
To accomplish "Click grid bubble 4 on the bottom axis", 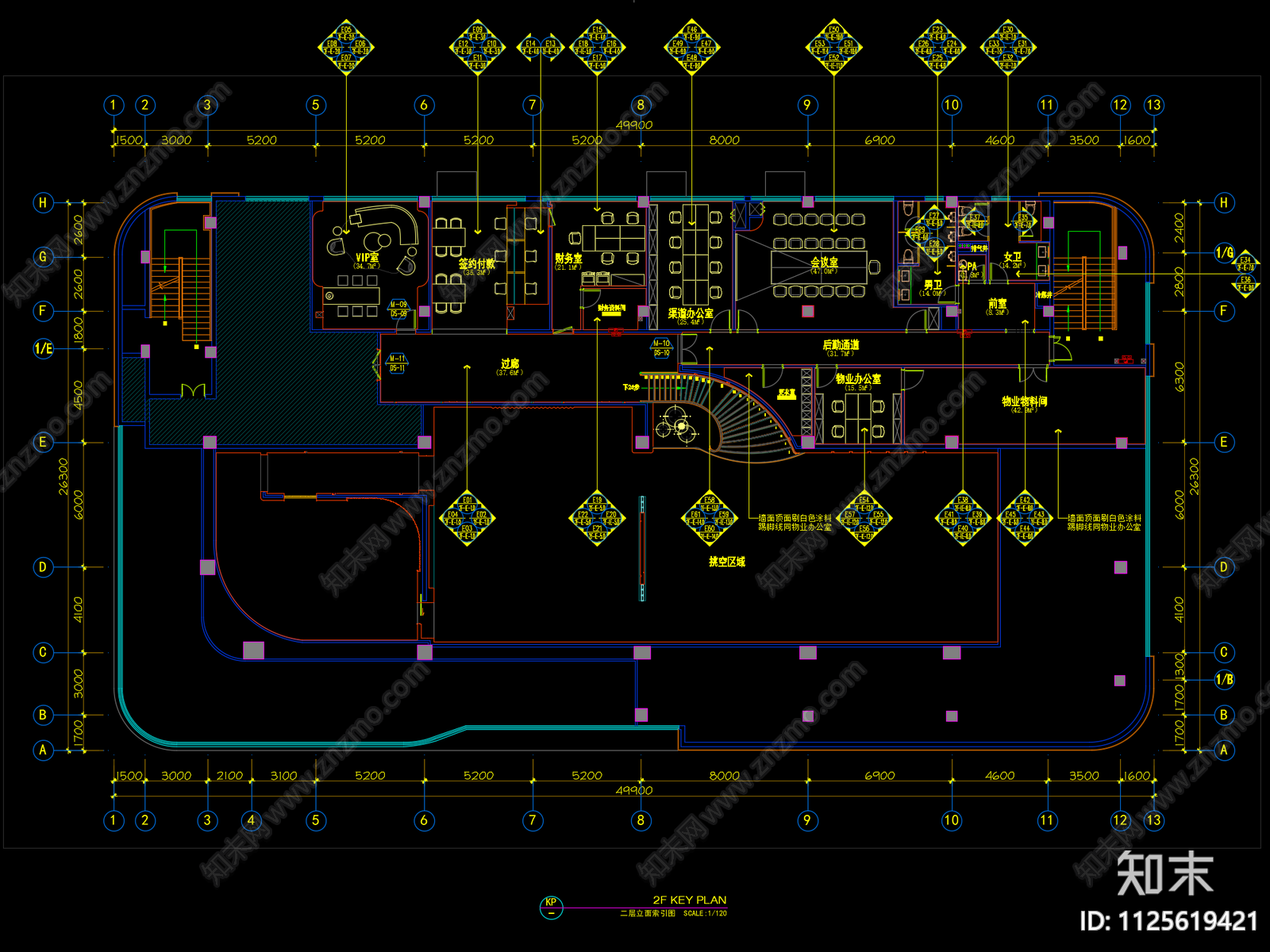I will coord(251,820).
